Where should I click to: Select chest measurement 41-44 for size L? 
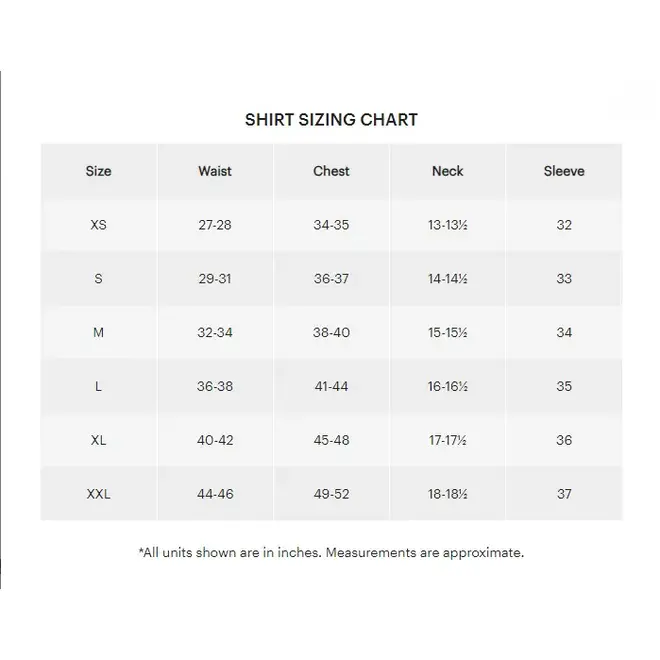(x=331, y=386)
